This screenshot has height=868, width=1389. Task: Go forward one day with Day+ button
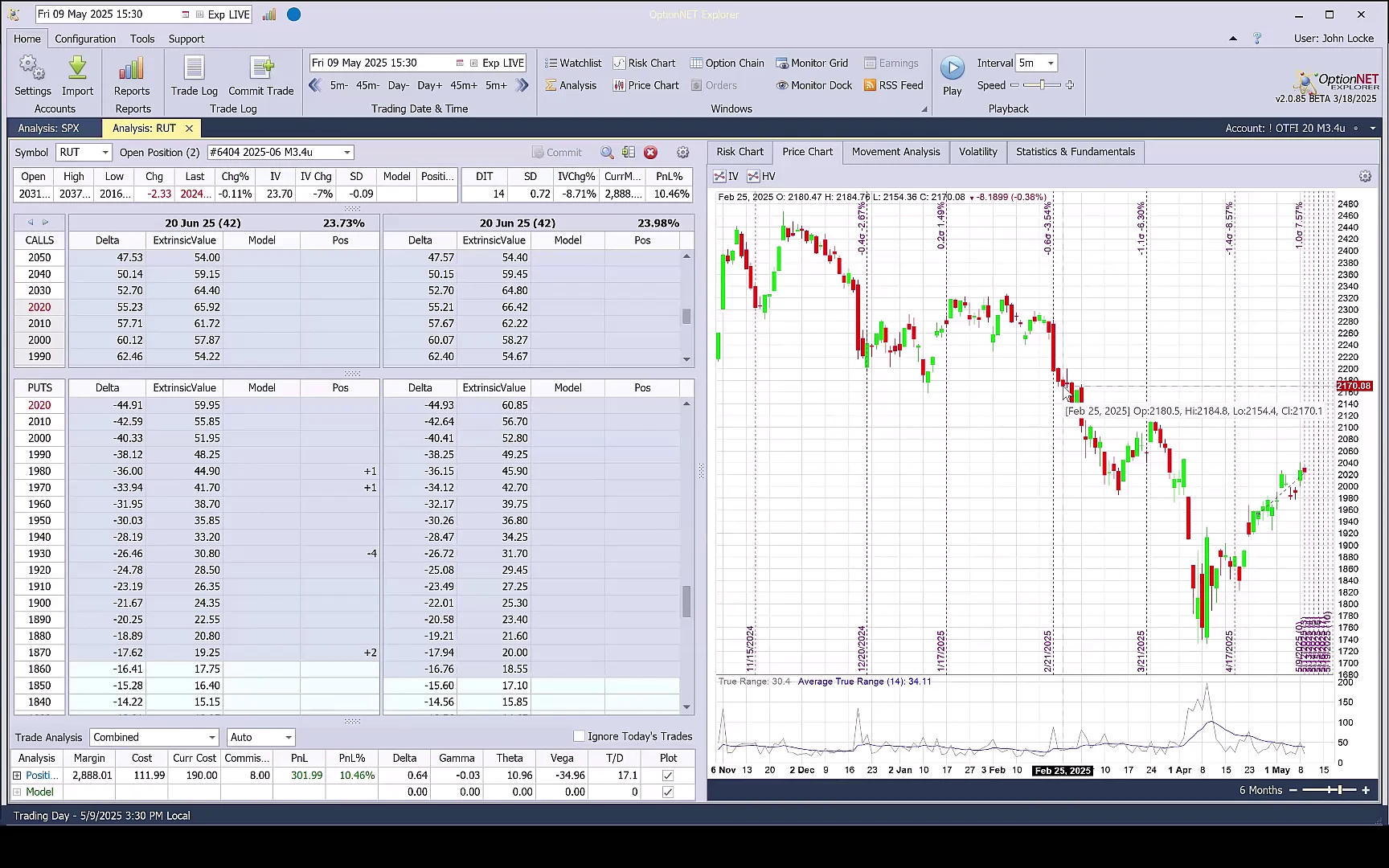[429, 85]
